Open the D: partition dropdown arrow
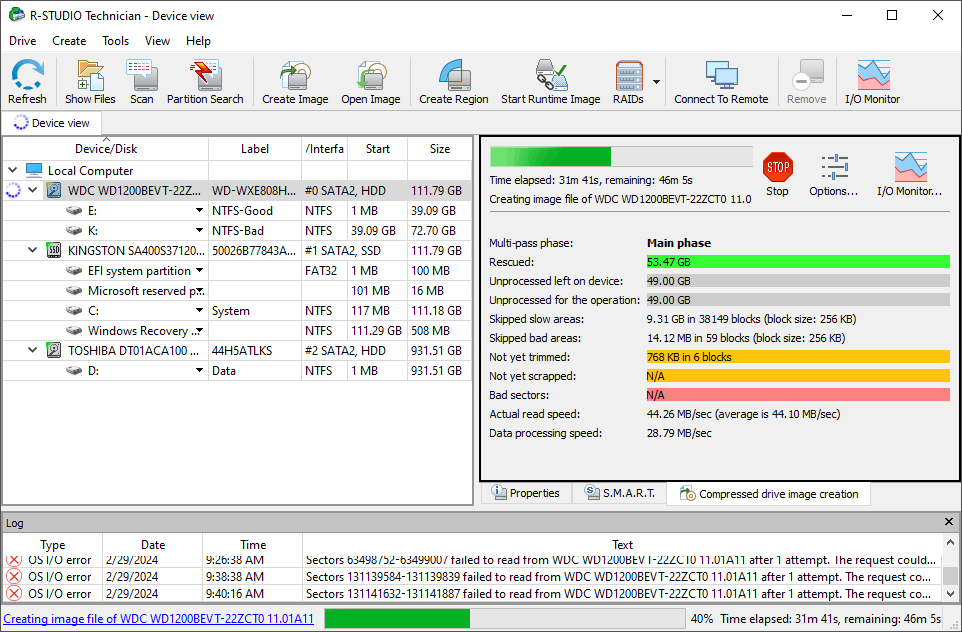 pyautogui.click(x=199, y=371)
